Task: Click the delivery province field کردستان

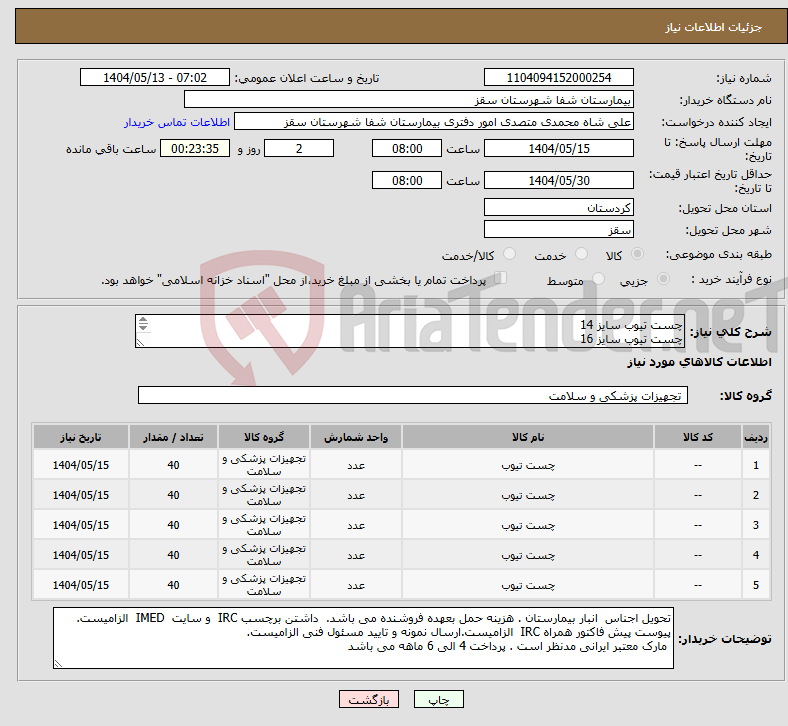Action: click(x=558, y=208)
